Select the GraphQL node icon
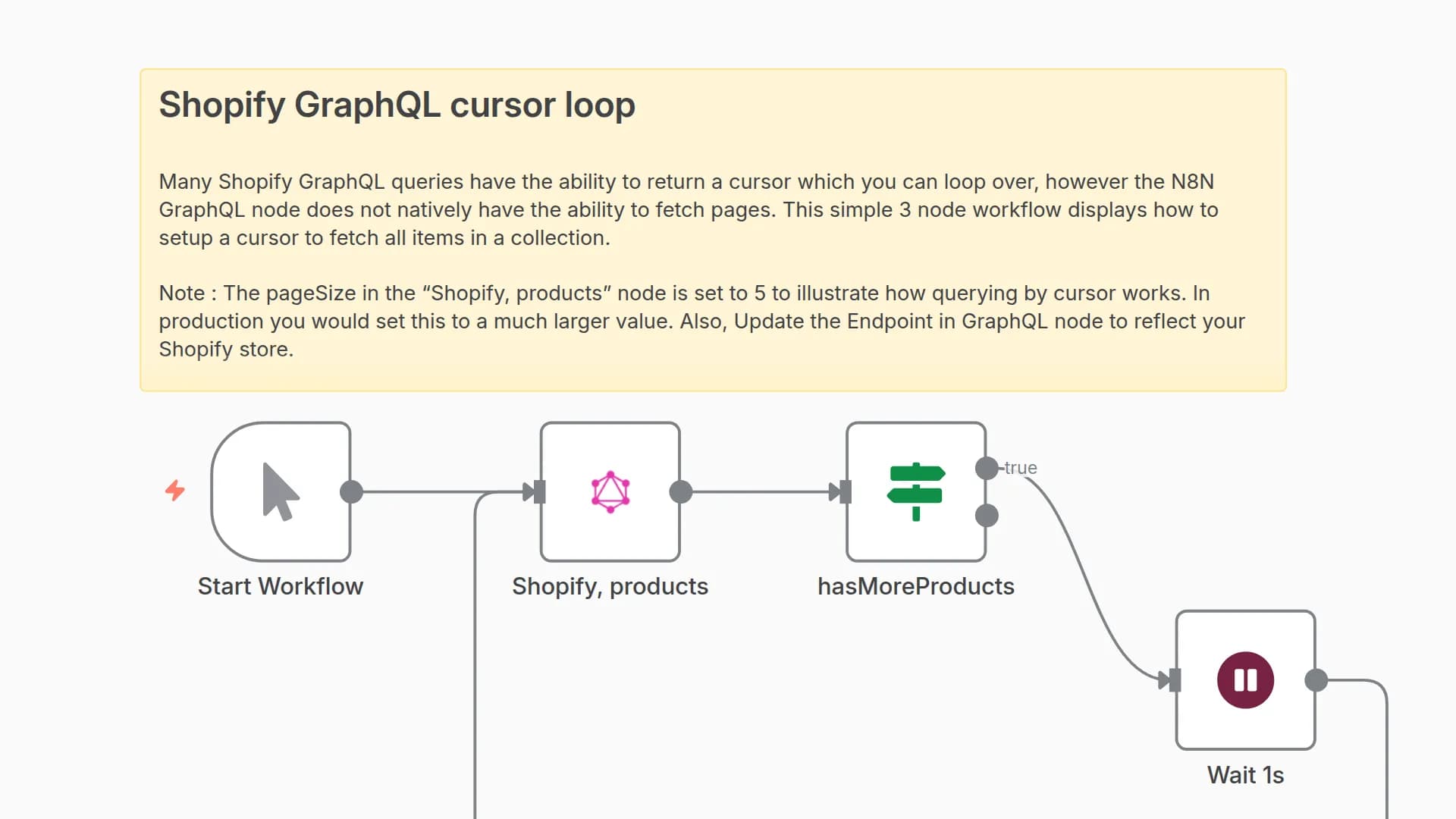1456x819 pixels. [610, 492]
